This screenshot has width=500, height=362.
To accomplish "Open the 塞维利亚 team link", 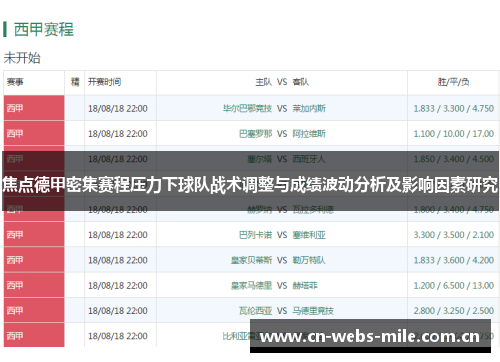I will [x=309, y=235].
